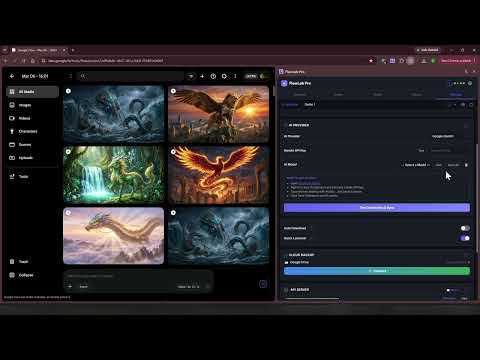This screenshot has width=480, height=360.
Task: Toggle the API Server switch
Action: tap(451, 290)
